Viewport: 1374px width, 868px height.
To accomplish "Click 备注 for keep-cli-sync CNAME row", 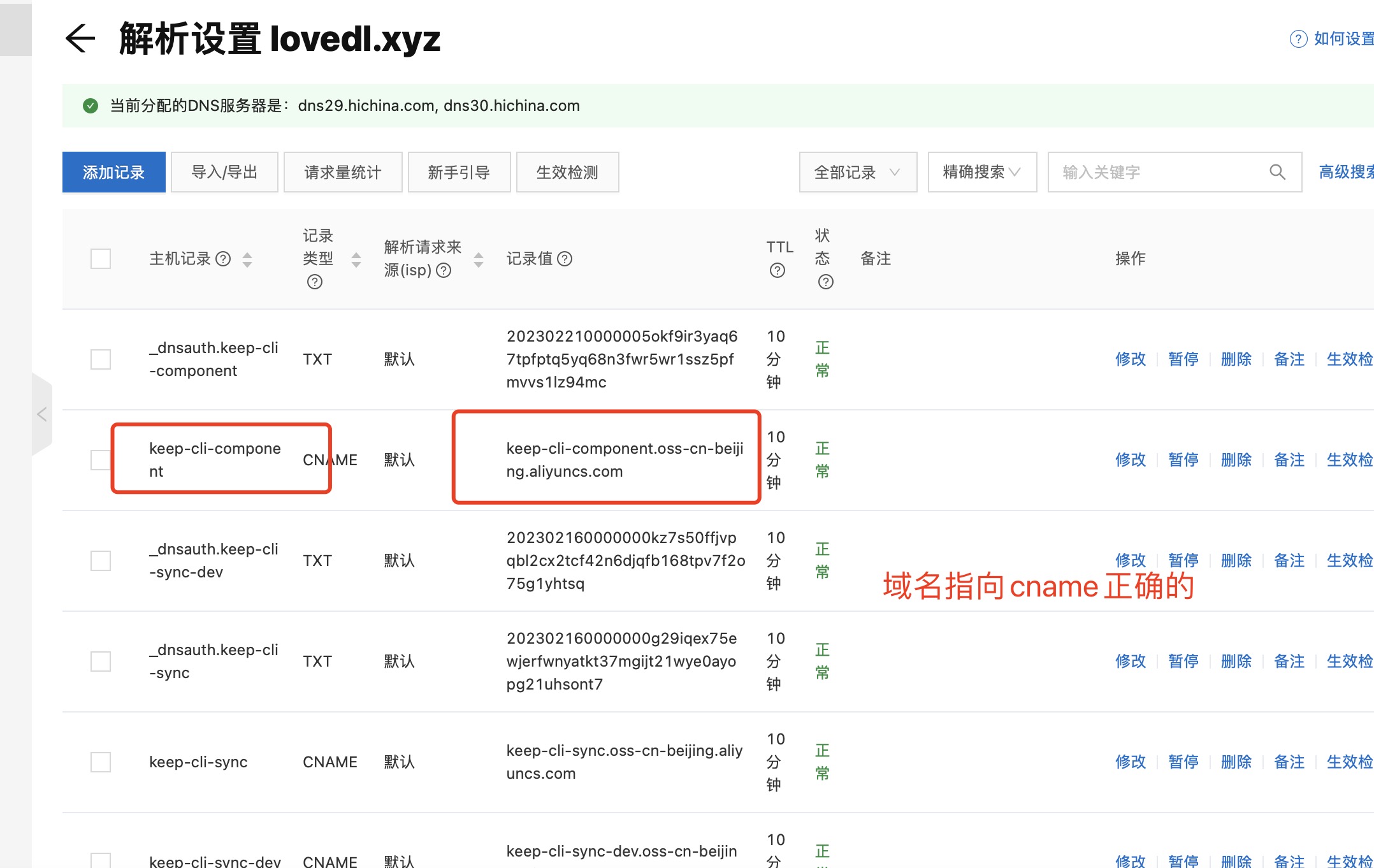I will click(x=1289, y=762).
